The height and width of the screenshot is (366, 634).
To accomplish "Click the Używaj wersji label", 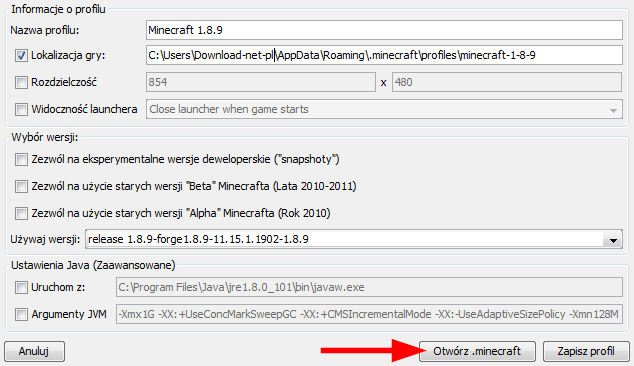I will [x=45, y=239].
